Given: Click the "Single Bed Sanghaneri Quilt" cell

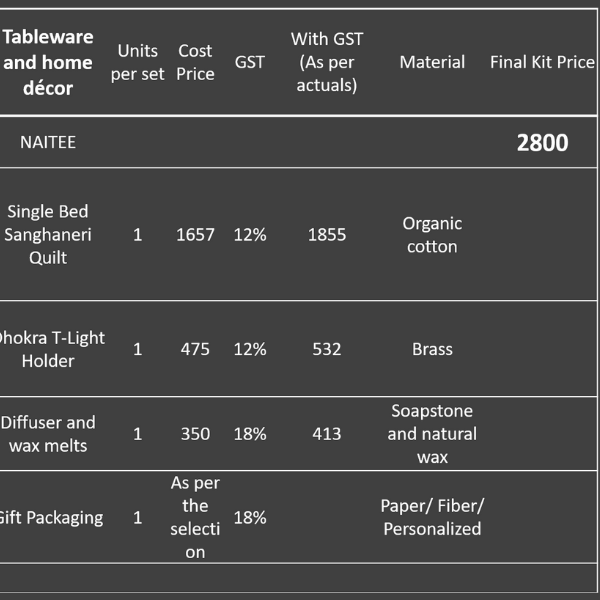Looking at the screenshot, I should click(x=48, y=234).
